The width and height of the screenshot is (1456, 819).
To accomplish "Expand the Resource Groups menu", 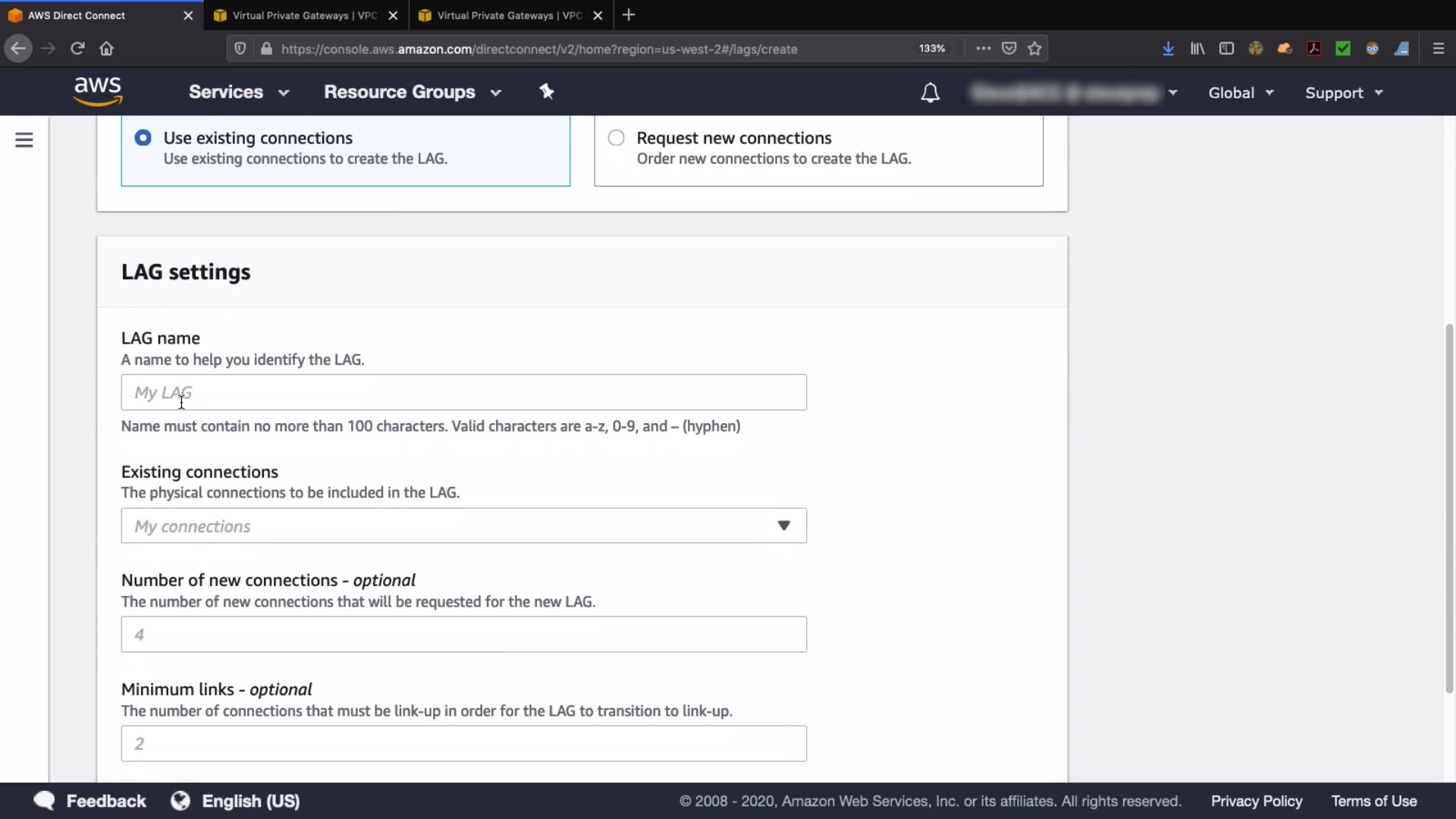I will (413, 93).
